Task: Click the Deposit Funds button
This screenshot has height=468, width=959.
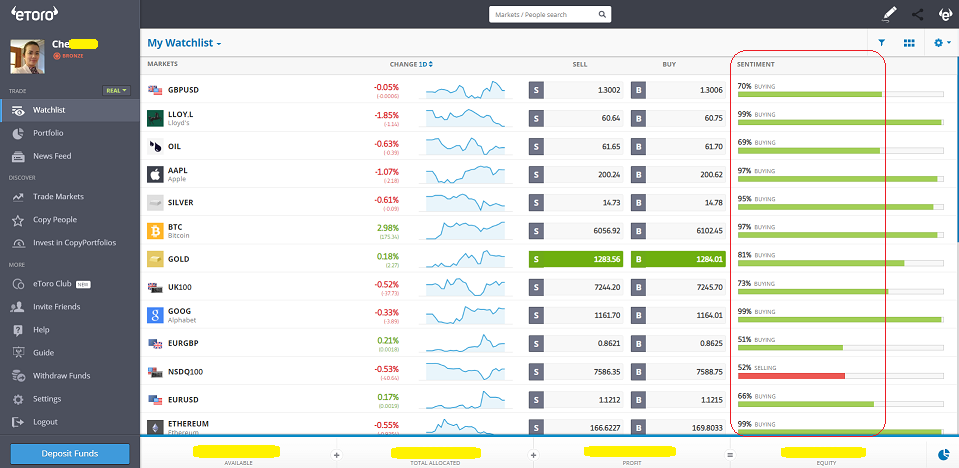Action: (x=70, y=454)
